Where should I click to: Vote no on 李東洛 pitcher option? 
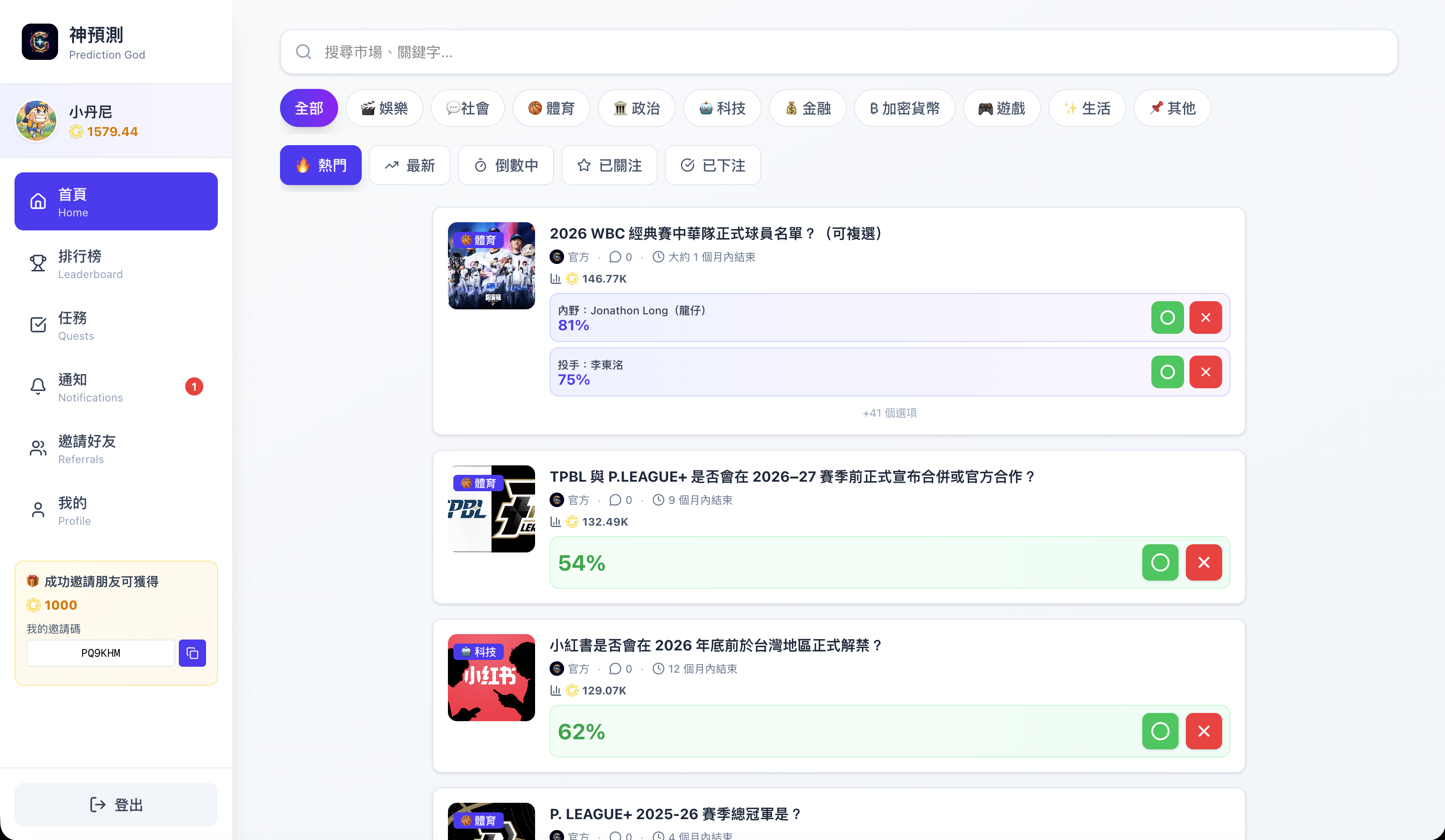1205,372
